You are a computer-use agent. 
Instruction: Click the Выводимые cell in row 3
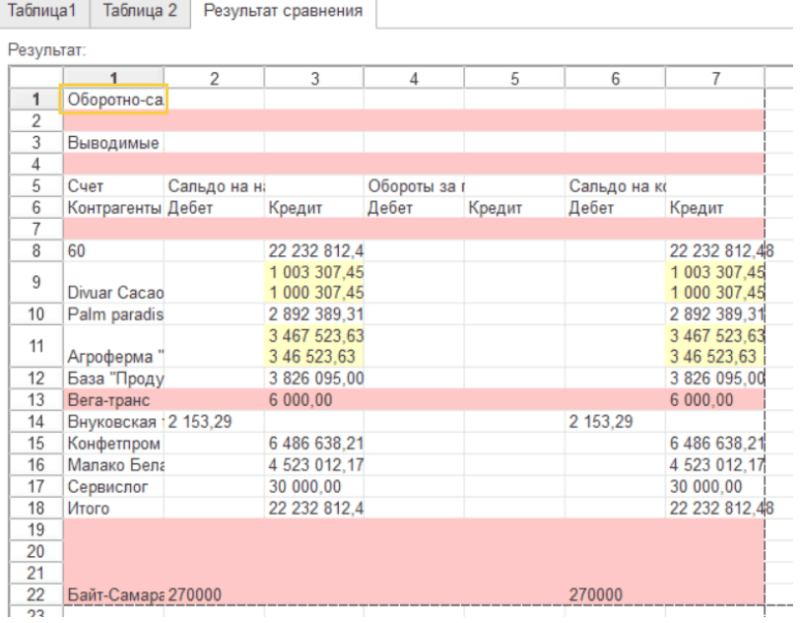point(113,144)
